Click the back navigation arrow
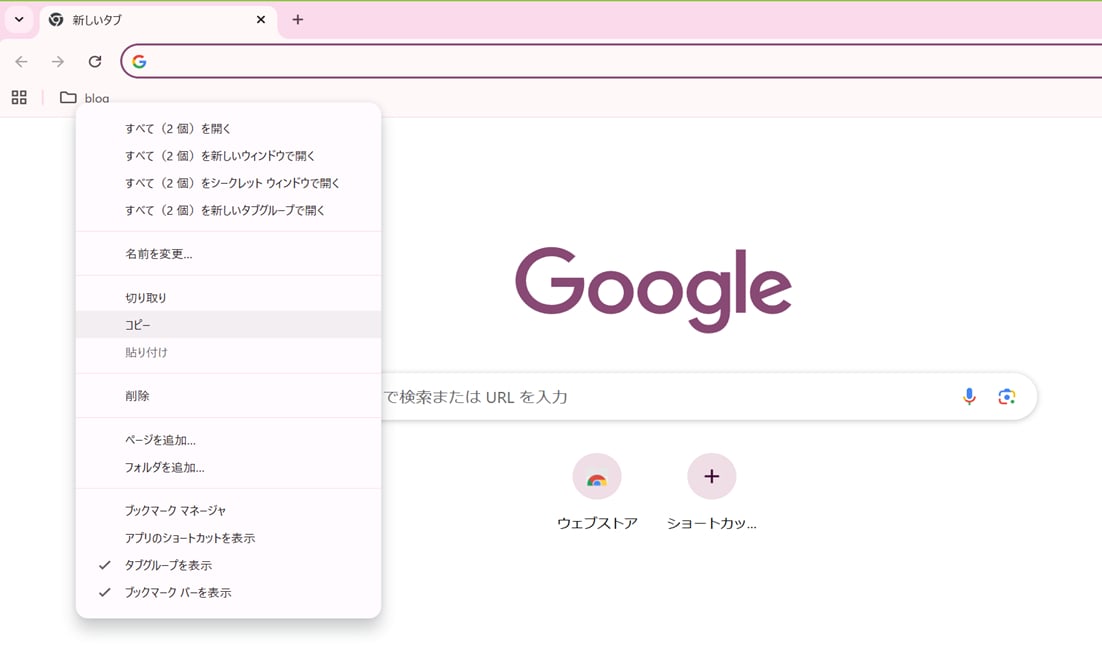The width and height of the screenshot is (1102, 645). (x=22, y=62)
